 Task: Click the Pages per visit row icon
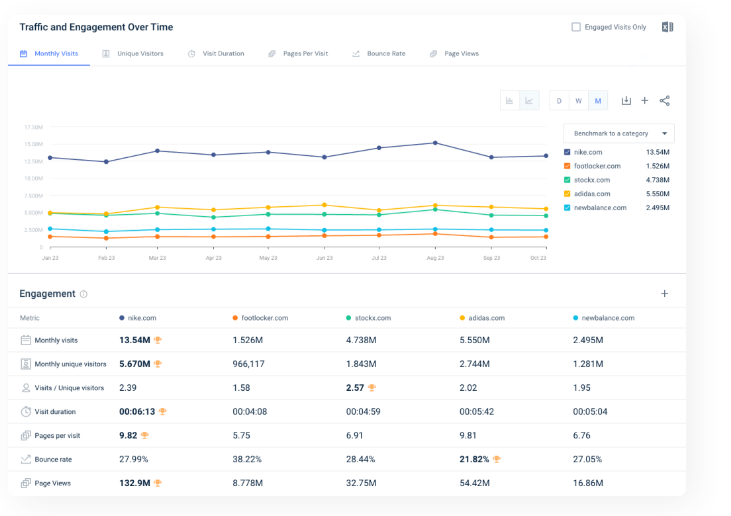pyautogui.click(x=26, y=435)
